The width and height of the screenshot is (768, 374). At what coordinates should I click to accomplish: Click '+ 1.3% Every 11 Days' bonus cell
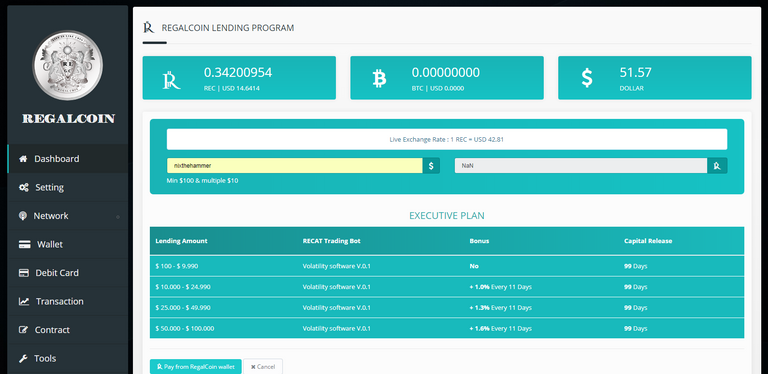coord(501,308)
